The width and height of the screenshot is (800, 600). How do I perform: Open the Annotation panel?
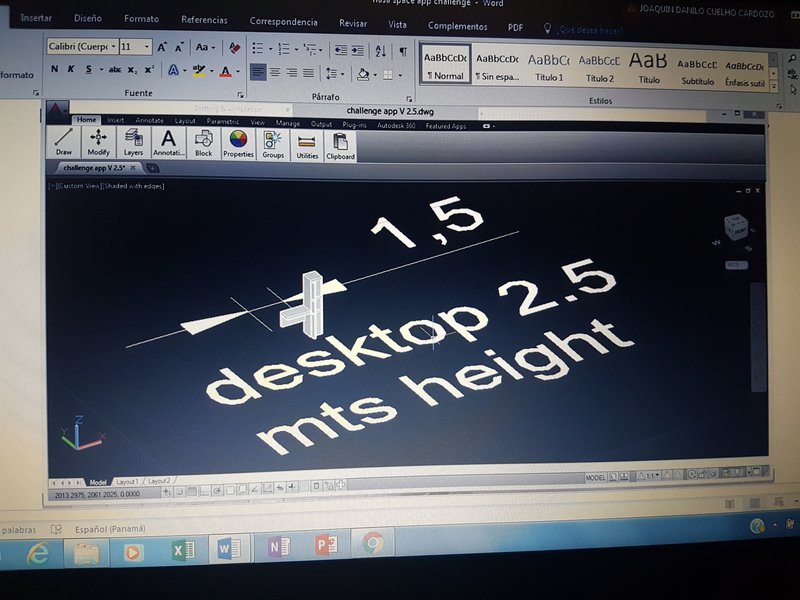tap(168, 142)
